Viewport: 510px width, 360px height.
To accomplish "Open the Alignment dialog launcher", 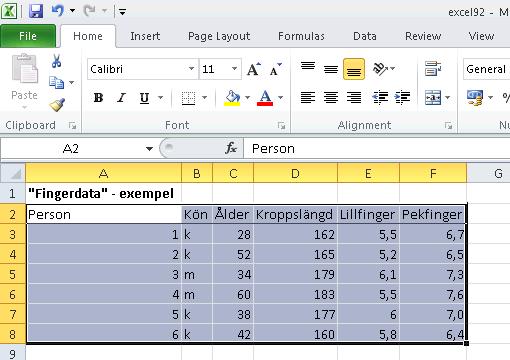I will point(449,126).
